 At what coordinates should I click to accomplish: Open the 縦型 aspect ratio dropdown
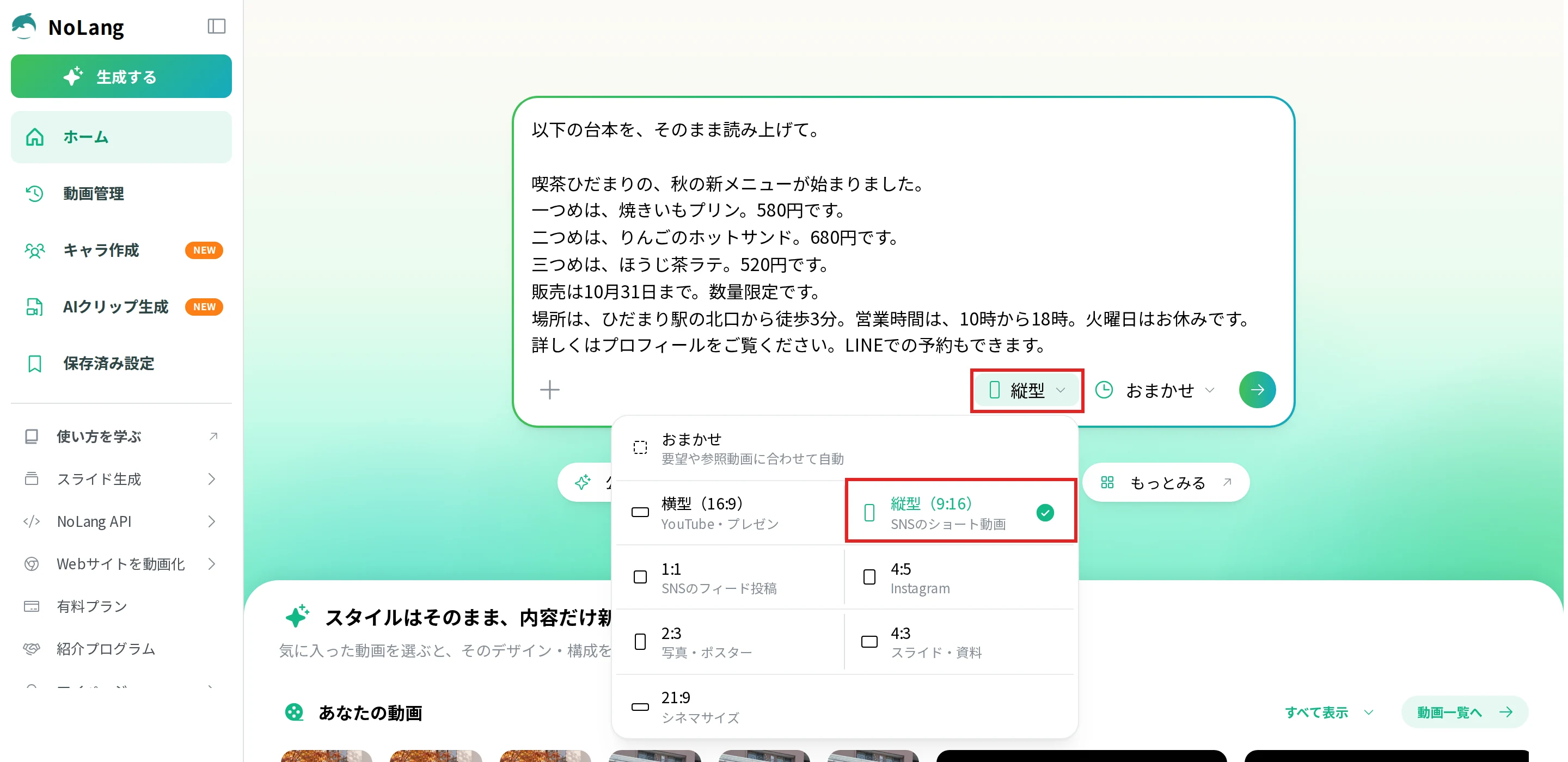coord(1026,390)
